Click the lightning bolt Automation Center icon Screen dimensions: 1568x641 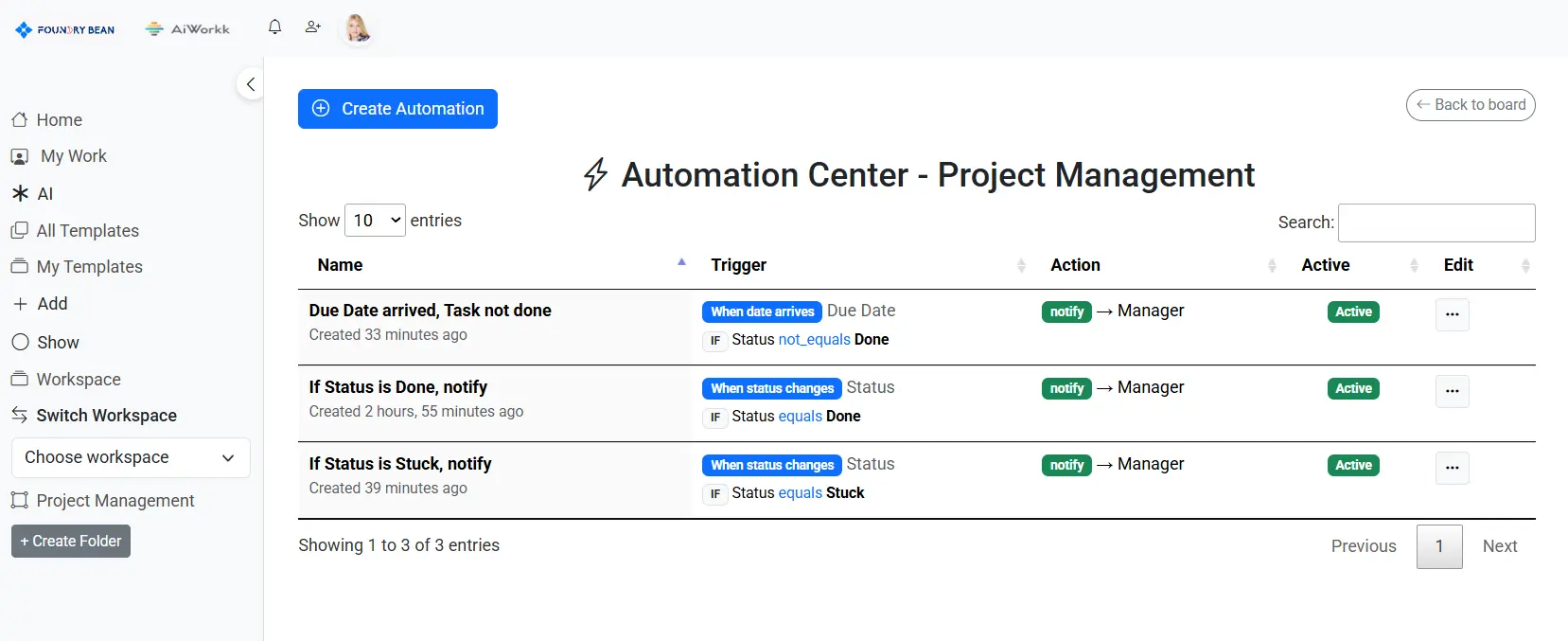coord(595,175)
